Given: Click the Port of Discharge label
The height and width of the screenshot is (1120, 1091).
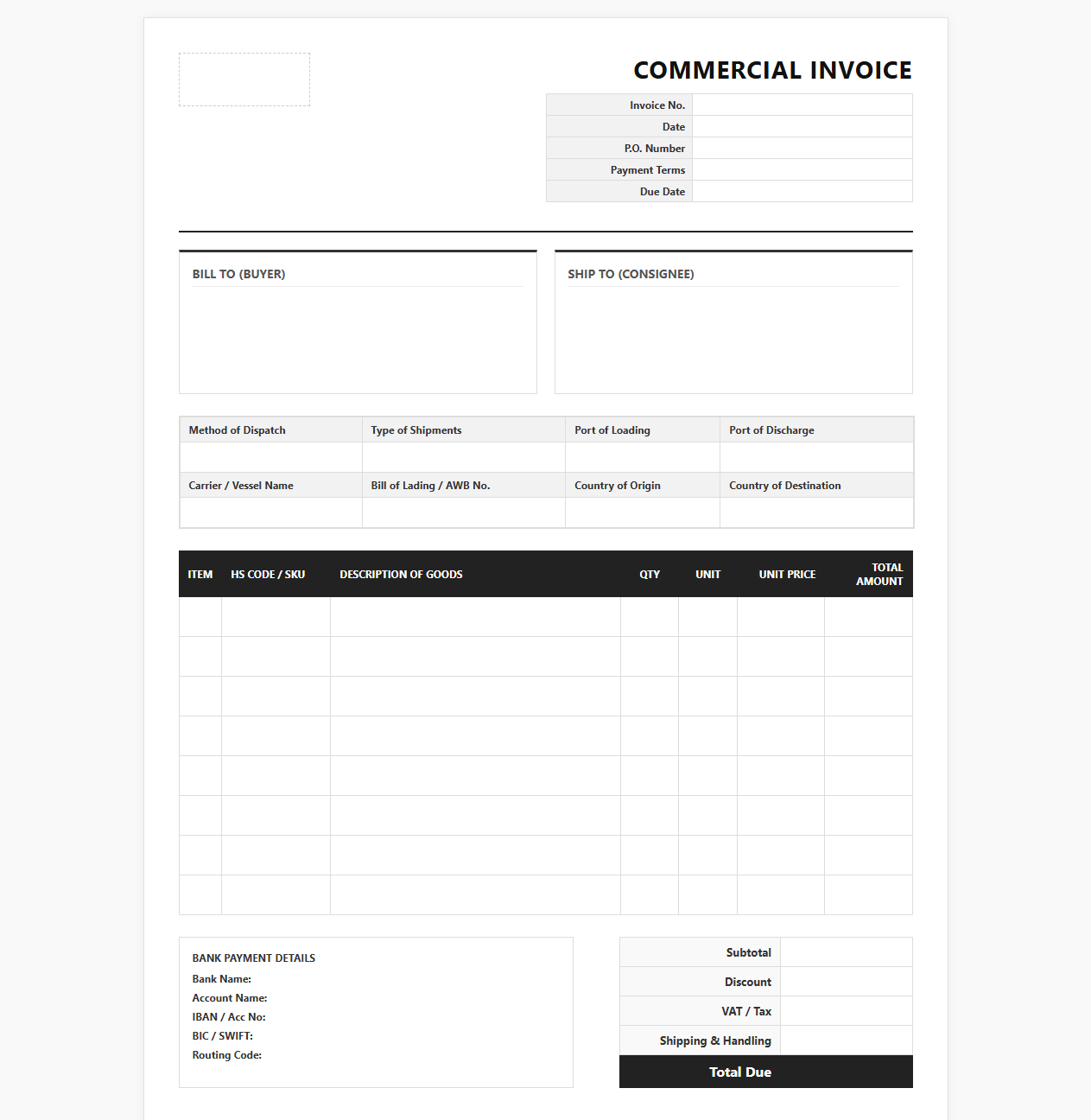Looking at the screenshot, I should click(771, 430).
